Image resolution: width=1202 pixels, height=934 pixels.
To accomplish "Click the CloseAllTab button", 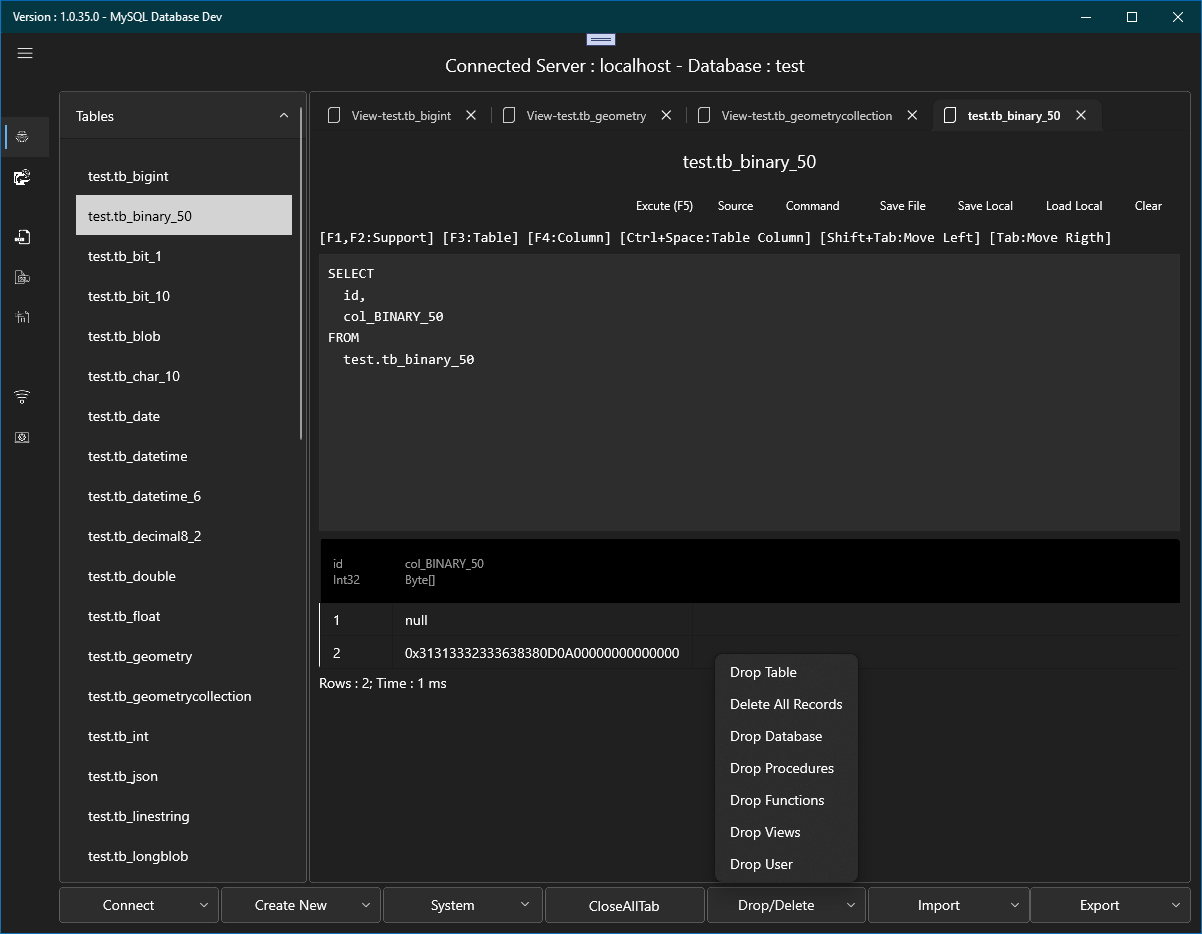I will (624, 905).
